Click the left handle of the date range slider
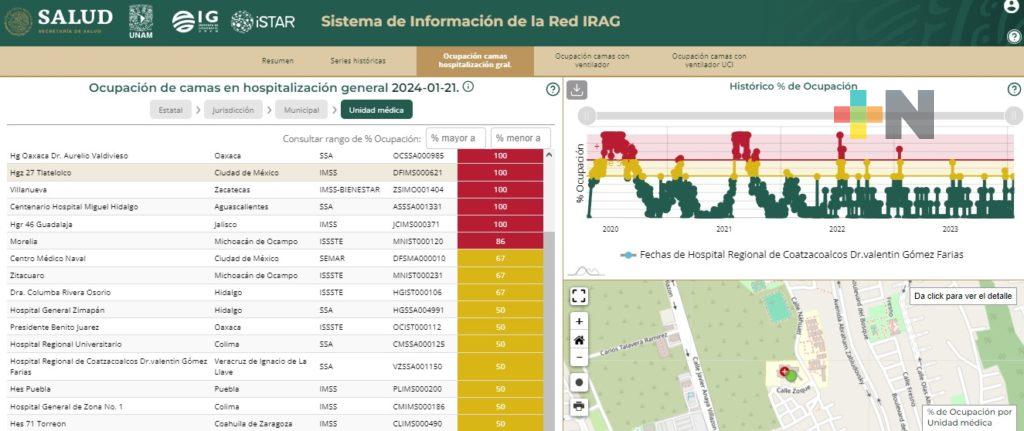Screen dimensions: 1024x431 (586, 116)
